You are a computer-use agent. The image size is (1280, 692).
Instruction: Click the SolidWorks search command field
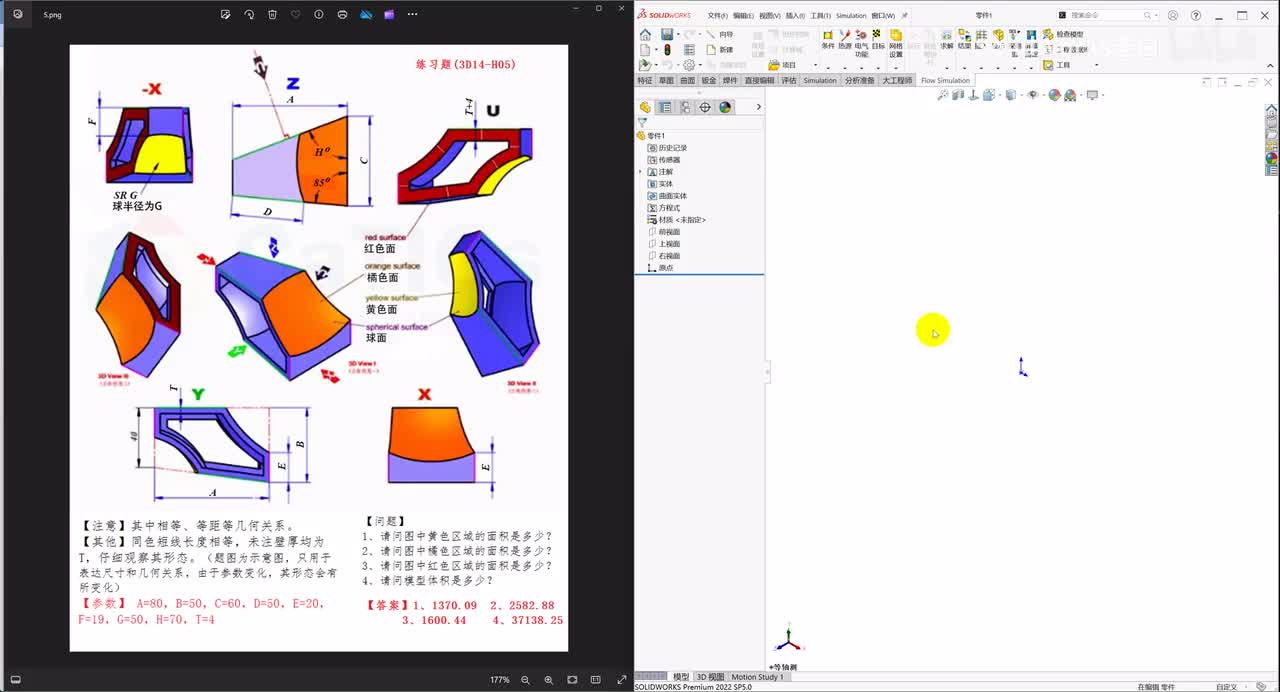point(1108,15)
